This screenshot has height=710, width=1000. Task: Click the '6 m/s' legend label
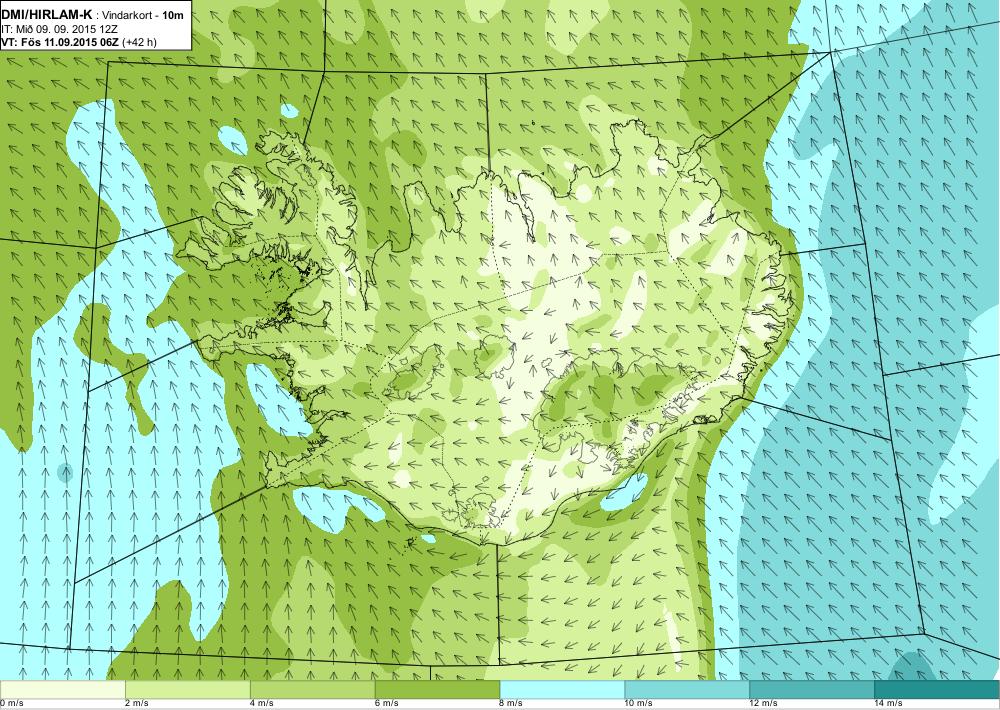click(386, 704)
